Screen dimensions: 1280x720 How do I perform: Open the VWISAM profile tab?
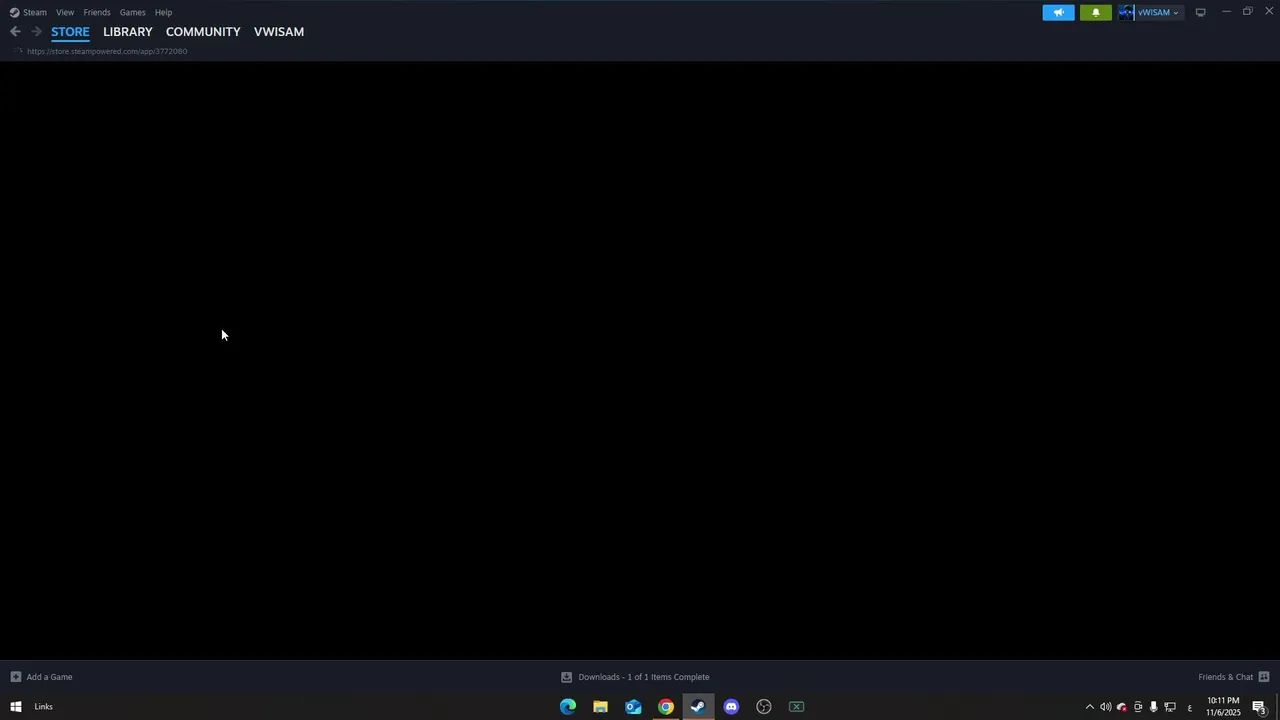(279, 32)
